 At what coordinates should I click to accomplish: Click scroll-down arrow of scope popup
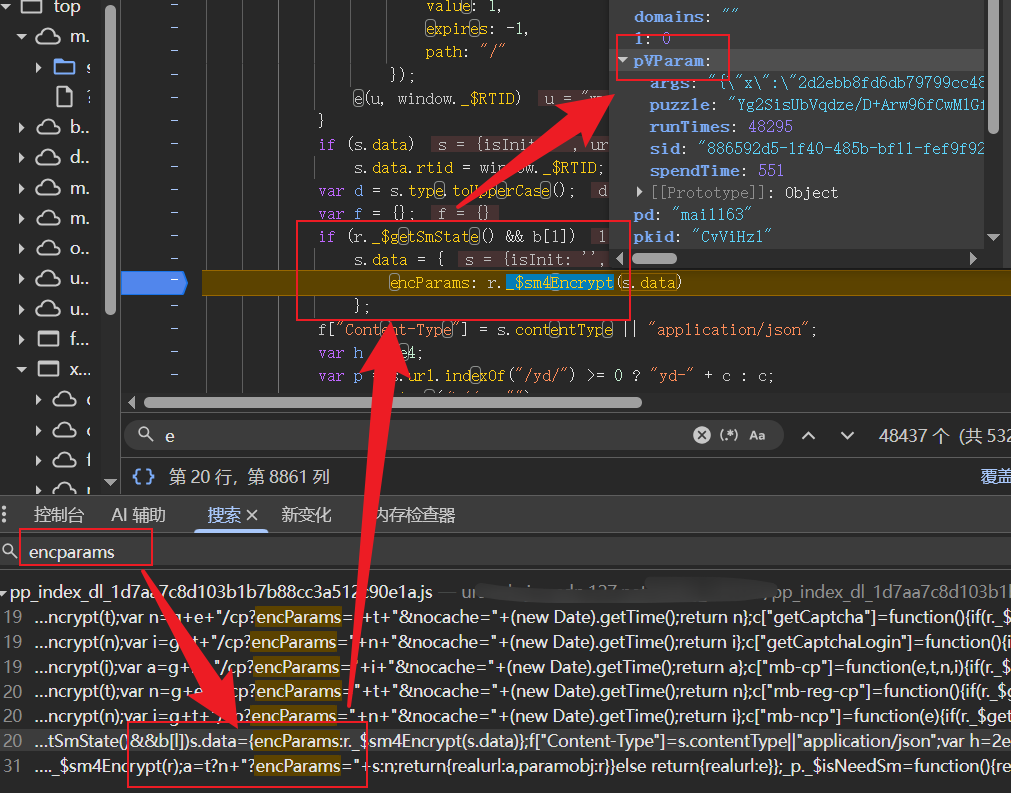click(994, 237)
